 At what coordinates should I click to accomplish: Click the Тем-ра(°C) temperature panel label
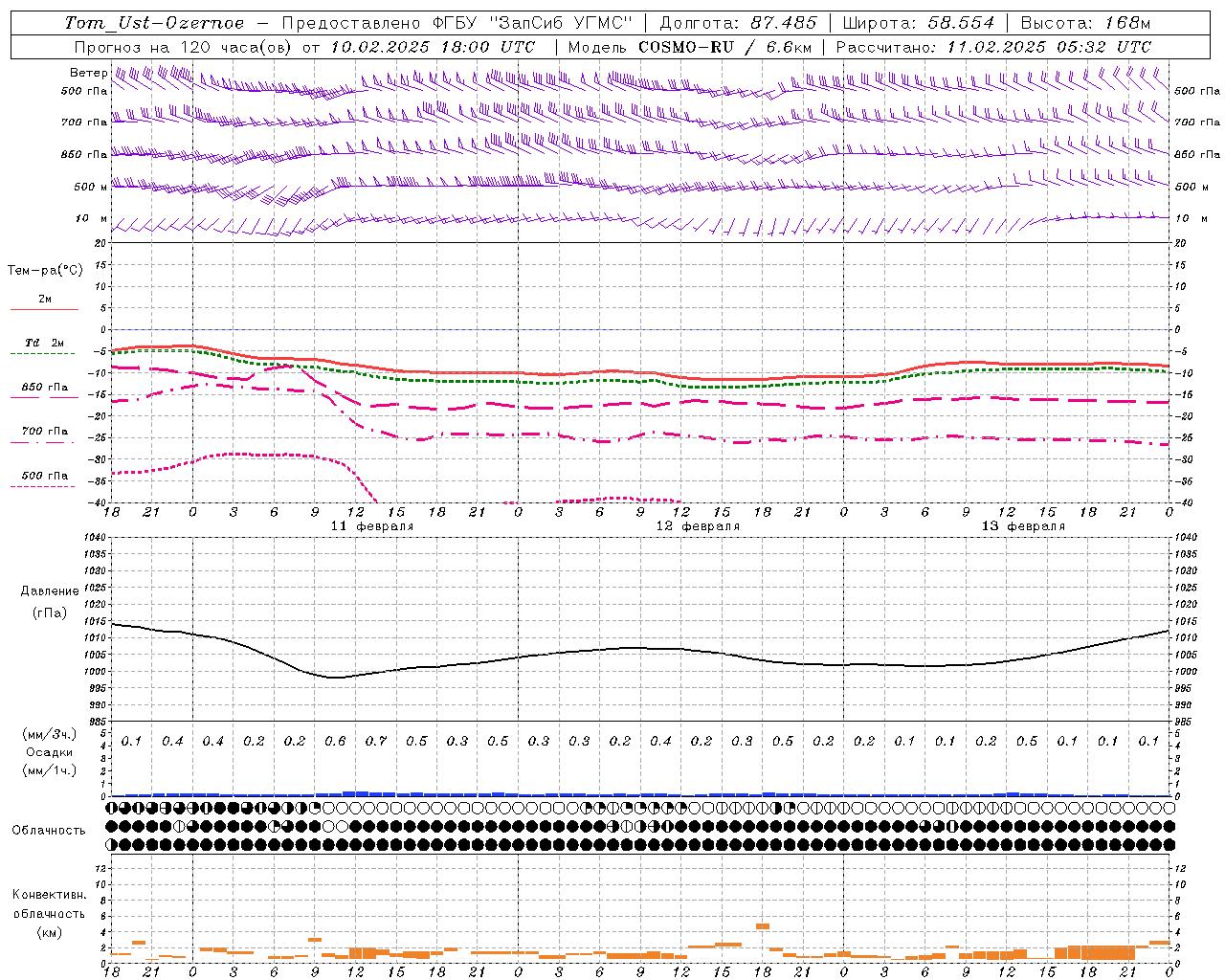point(45,271)
